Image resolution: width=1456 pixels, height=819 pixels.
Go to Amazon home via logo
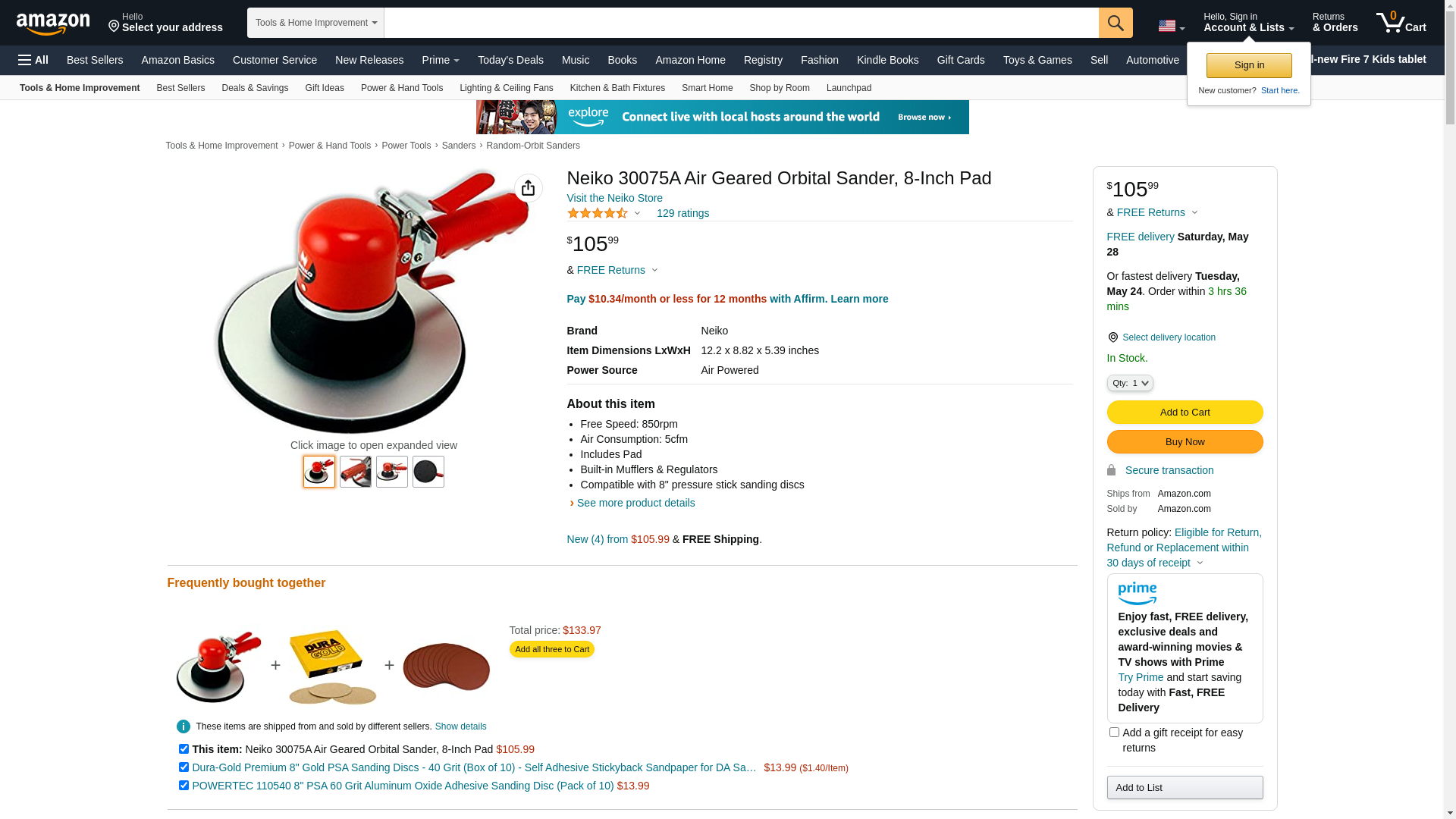point(53,24)
